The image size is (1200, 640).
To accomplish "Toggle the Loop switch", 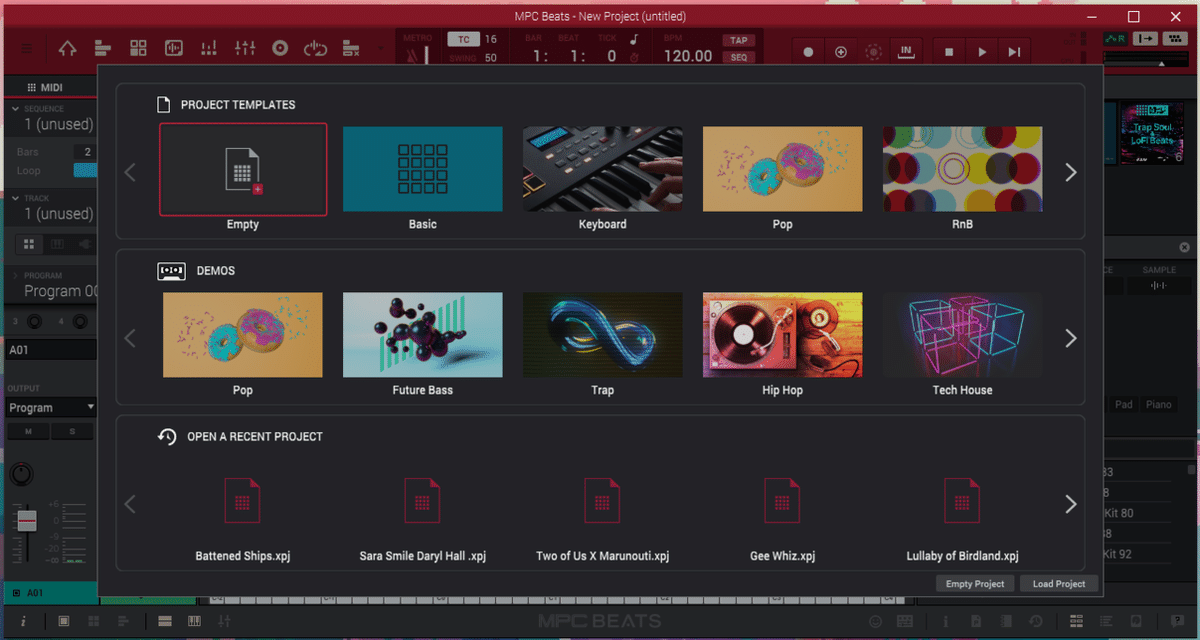I will click(x=86, y=170).
